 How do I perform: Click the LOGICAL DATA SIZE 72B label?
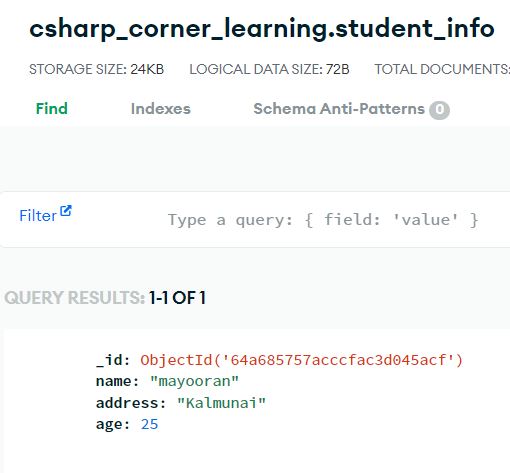[269, 69]
